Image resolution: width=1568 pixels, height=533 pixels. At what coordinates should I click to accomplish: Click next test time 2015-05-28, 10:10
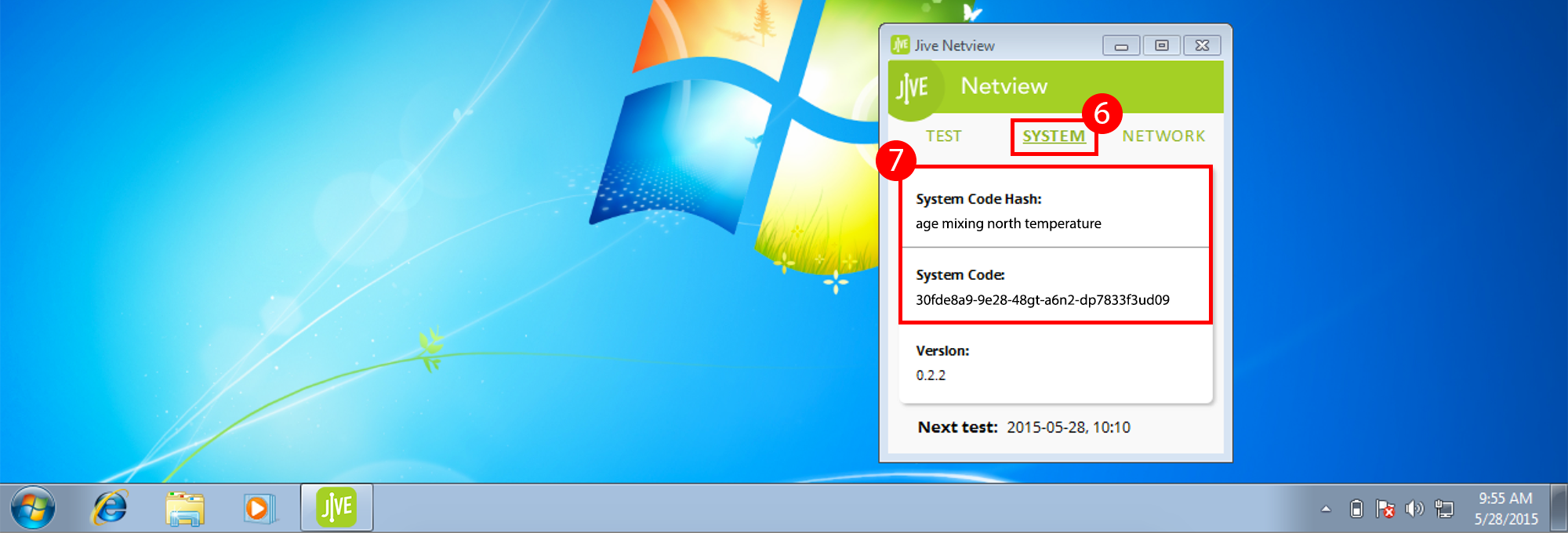click(x=1069, y=427)
